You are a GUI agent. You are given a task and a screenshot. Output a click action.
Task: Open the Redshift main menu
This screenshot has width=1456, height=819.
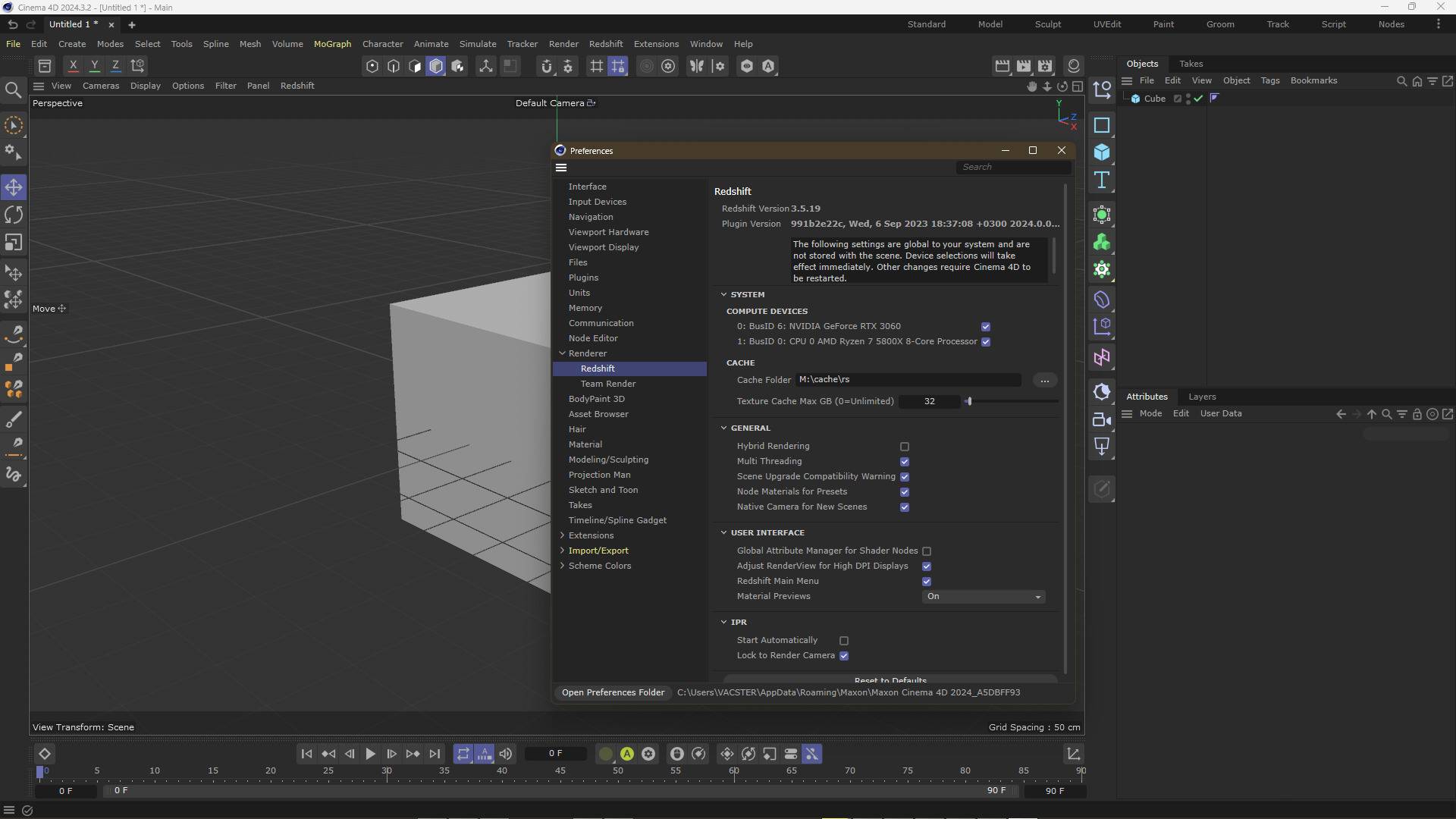click(x=605, y=44)
